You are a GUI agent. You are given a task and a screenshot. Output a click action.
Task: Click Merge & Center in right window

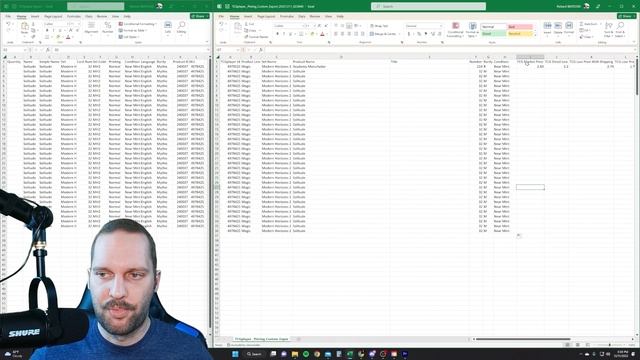click(x=383, y=34)
